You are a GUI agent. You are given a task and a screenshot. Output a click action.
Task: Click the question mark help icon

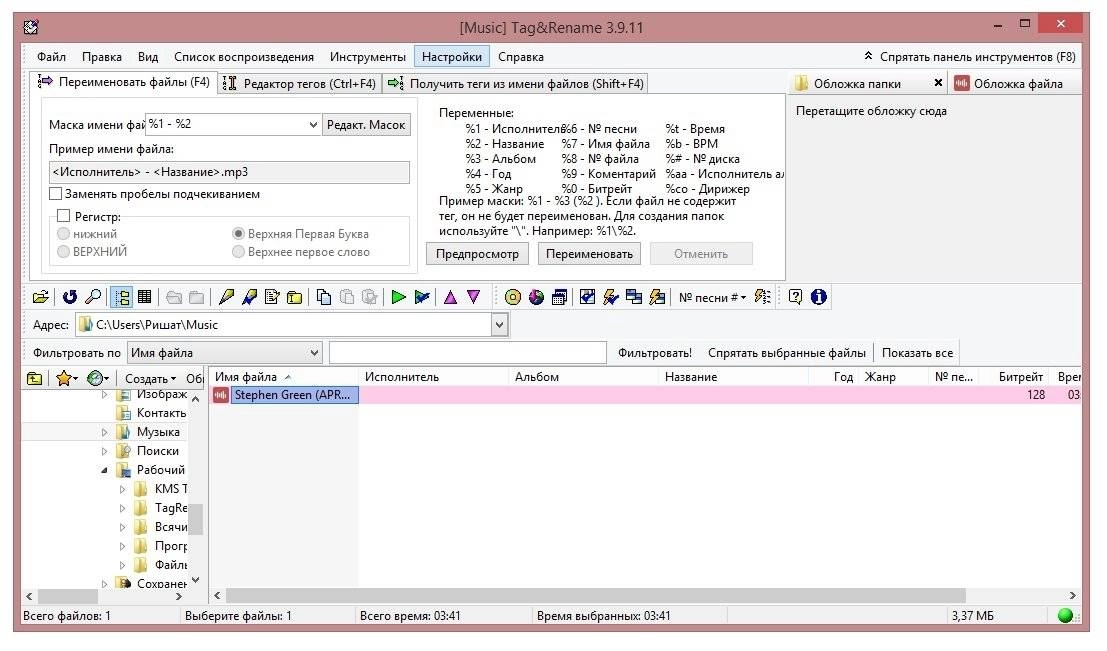click(x=796, y=297)
